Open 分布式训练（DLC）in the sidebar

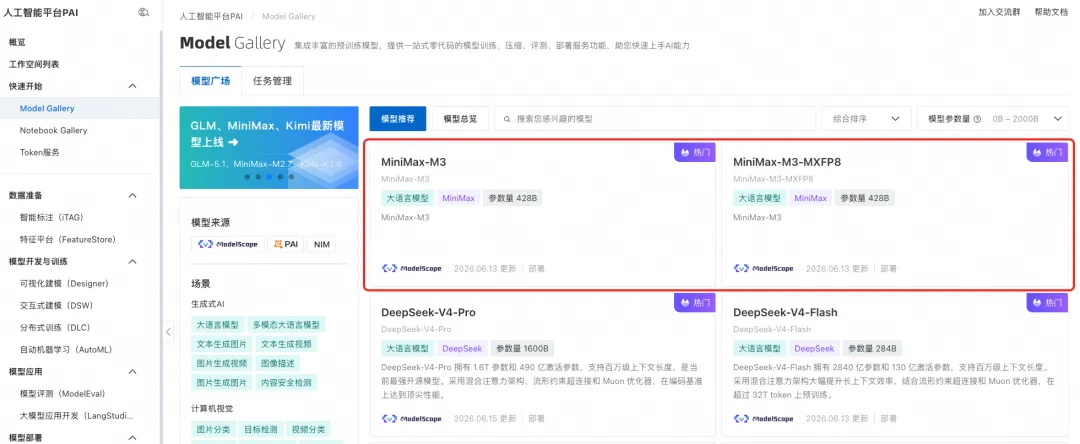[55, 328]
